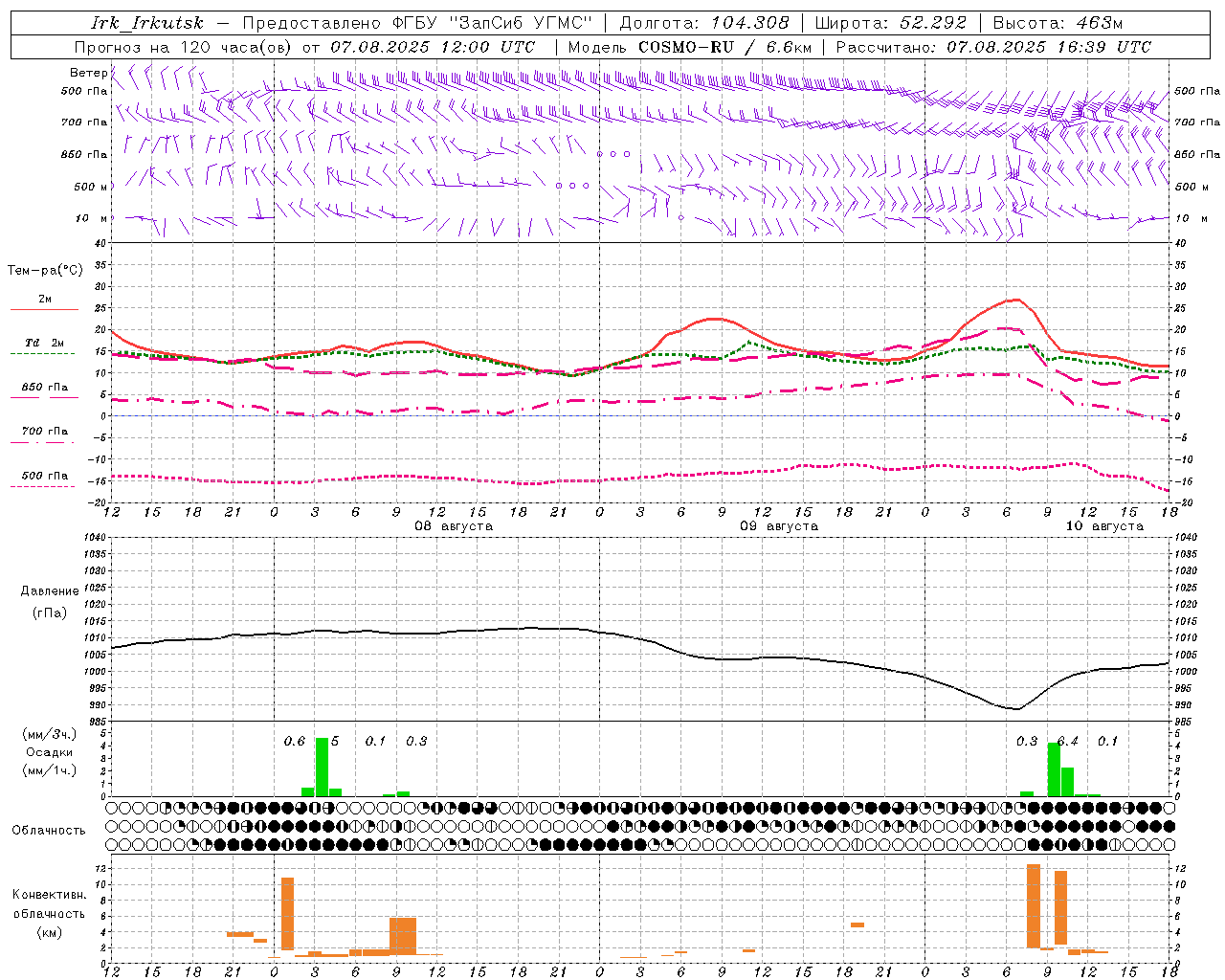Select the Тем-ра(°C) panel title

pyautogui.click(x=45, y=271)
